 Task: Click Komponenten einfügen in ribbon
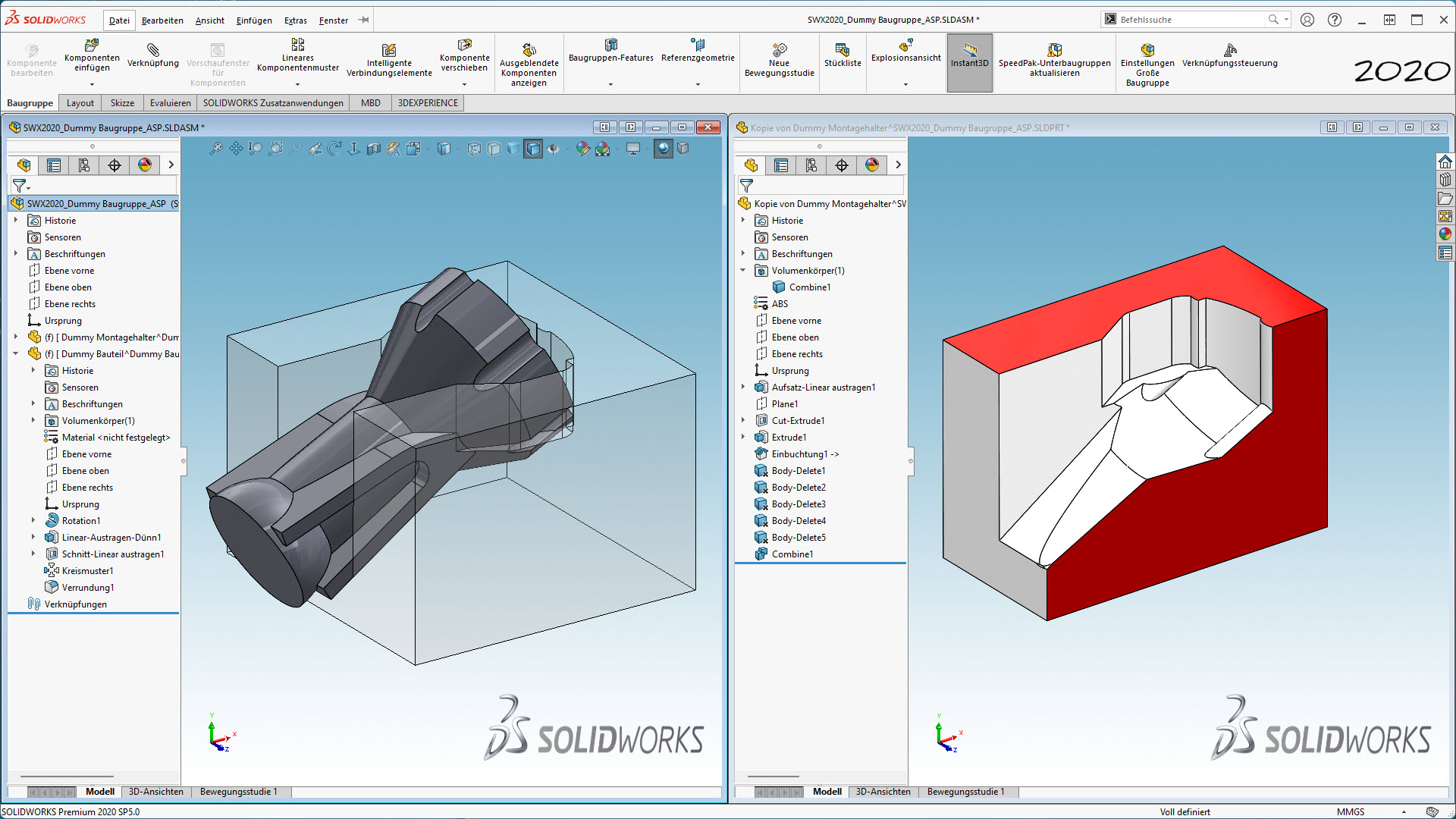92,56
